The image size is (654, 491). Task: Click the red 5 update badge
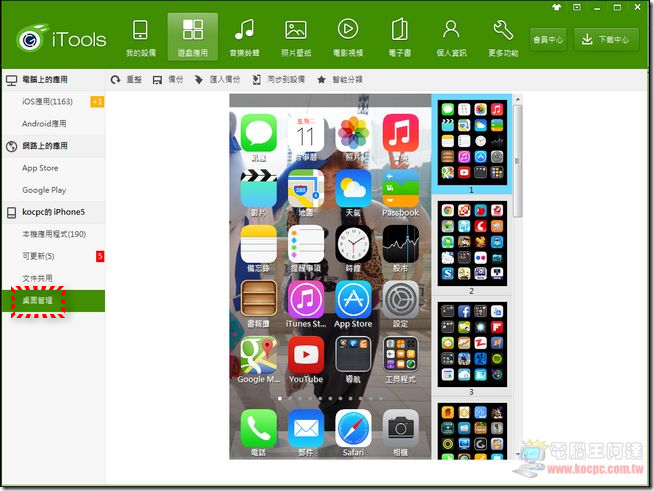100,256
